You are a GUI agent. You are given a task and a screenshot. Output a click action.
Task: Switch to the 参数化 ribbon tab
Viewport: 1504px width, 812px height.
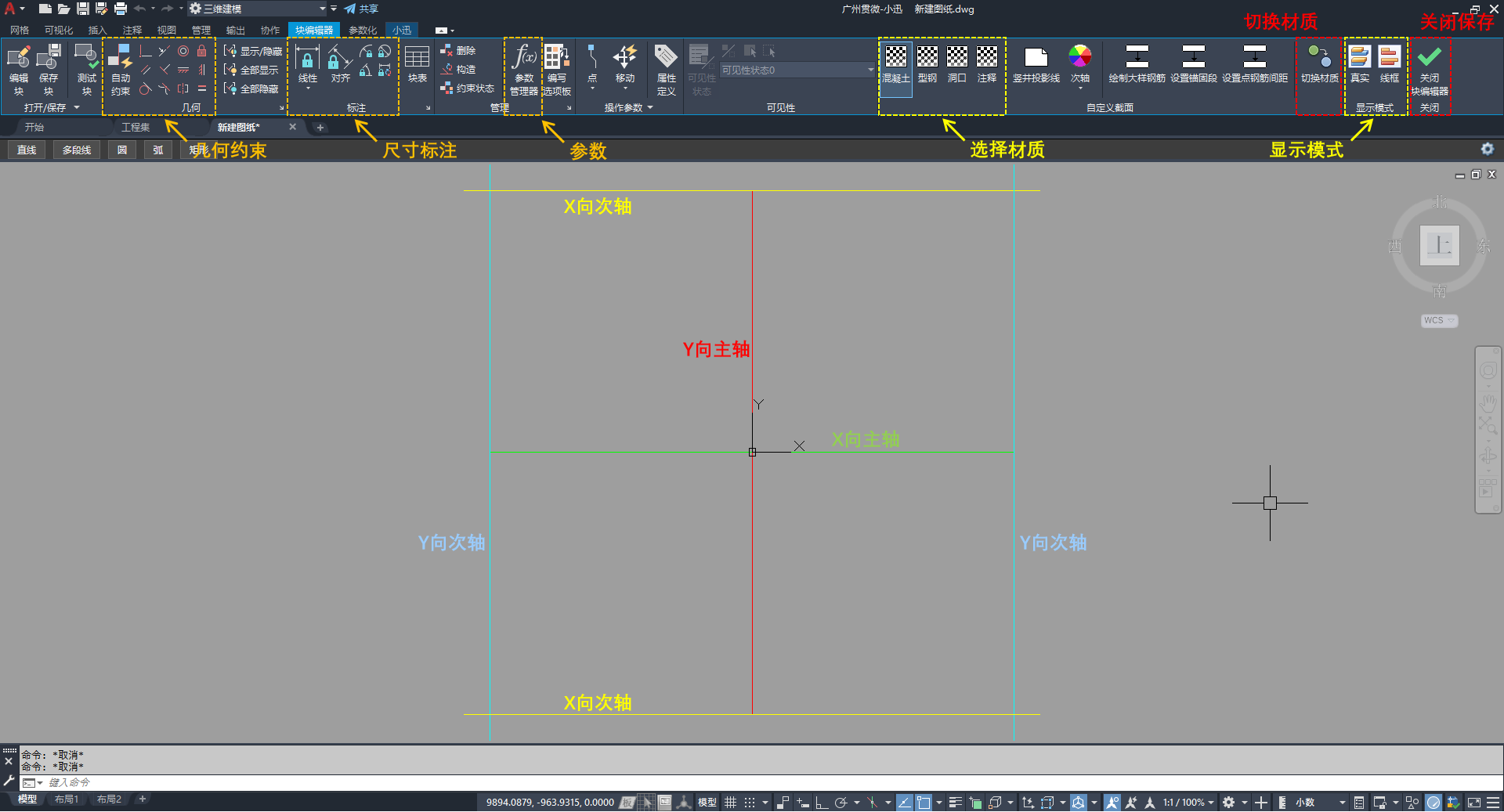pyautogui.click(x=363, y=30)
